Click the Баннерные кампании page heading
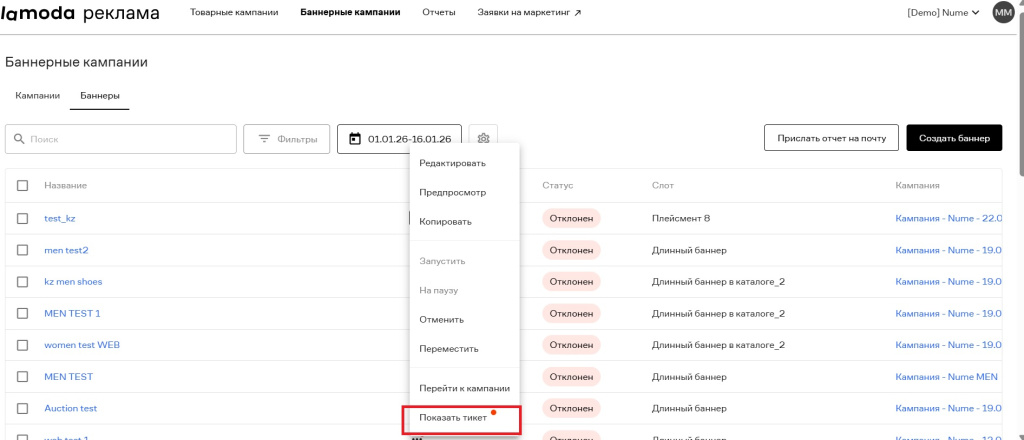This screenshot has height=440, width=1024. coord(76,63)
